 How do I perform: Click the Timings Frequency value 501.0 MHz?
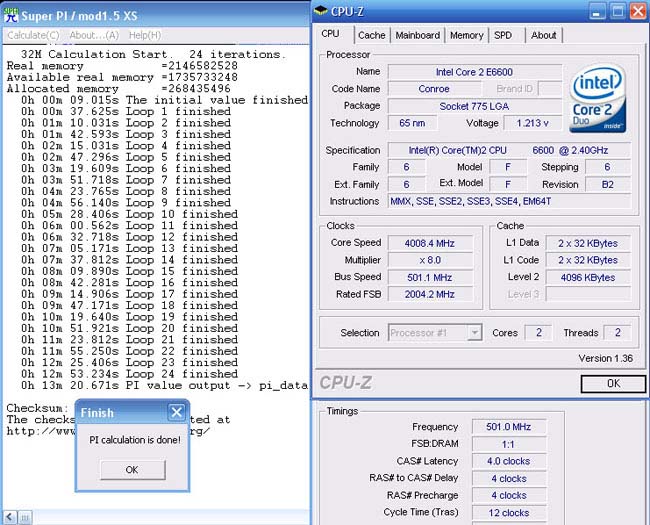[x=509, y=427]
